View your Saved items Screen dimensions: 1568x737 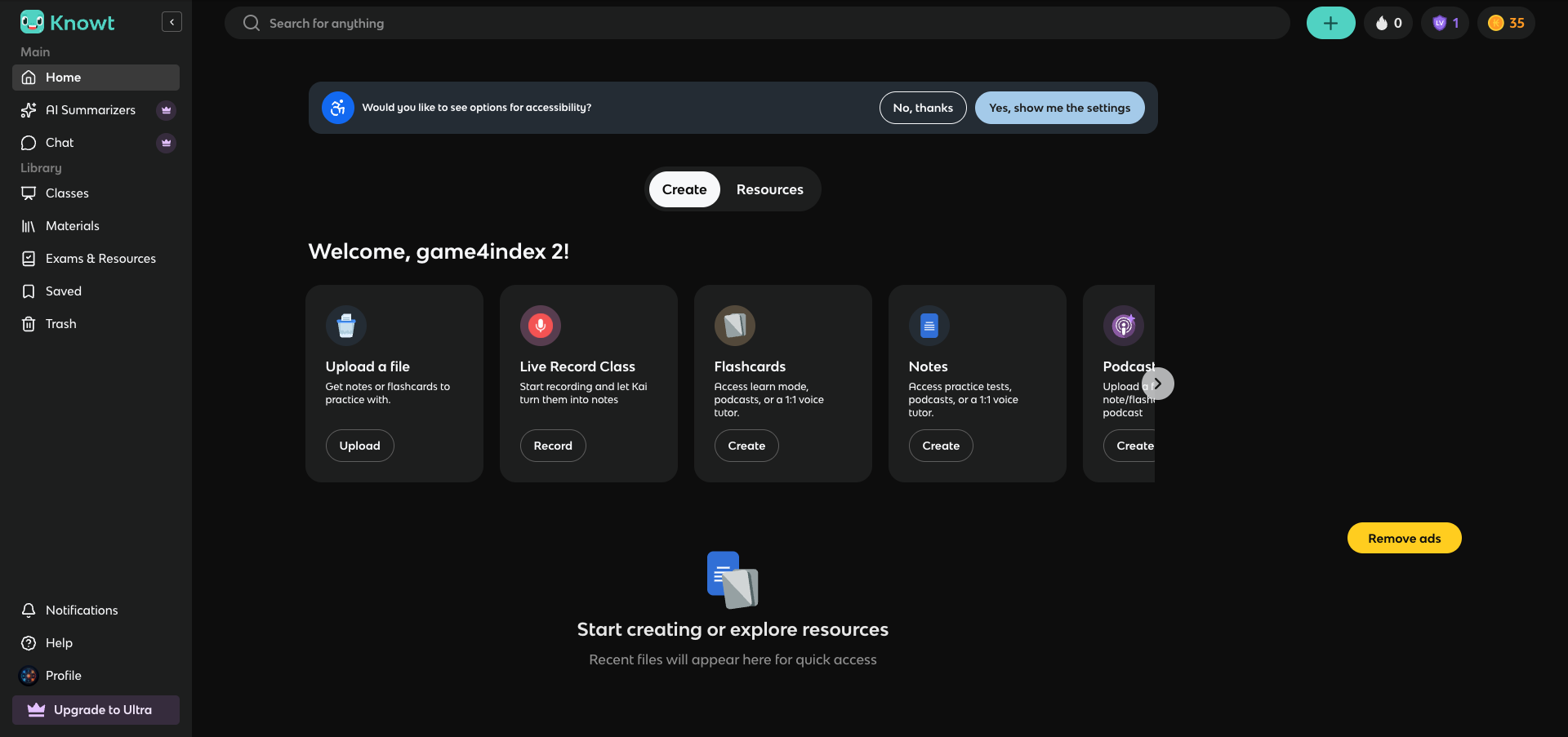[x=63, y=291]
